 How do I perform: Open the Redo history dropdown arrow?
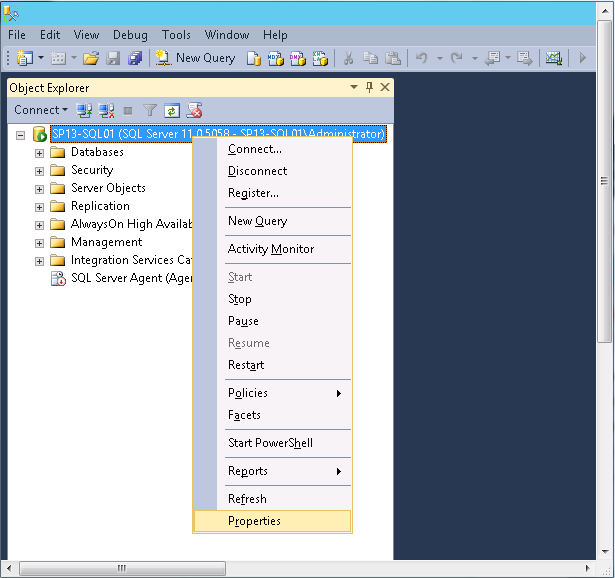[x=475, y=58]
